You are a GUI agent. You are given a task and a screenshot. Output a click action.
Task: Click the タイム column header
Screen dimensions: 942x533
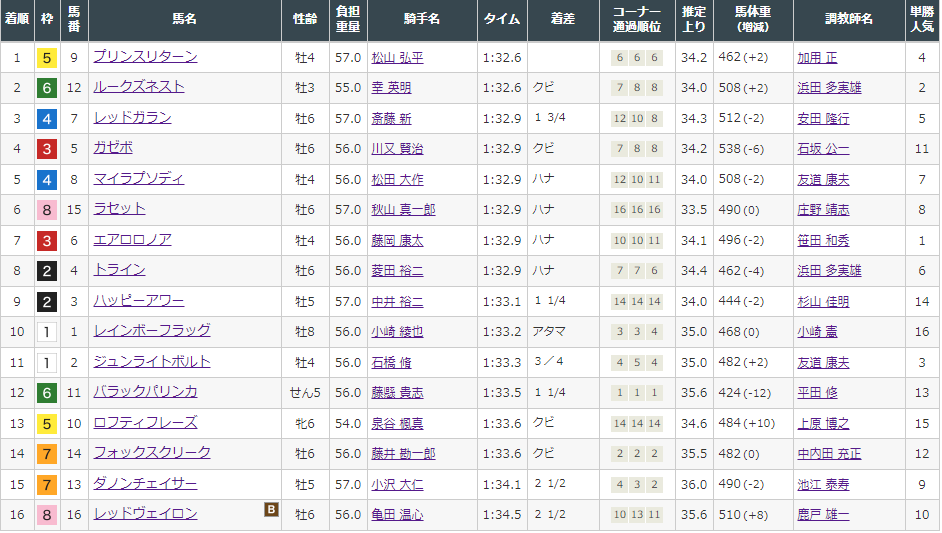pos(502,19)
